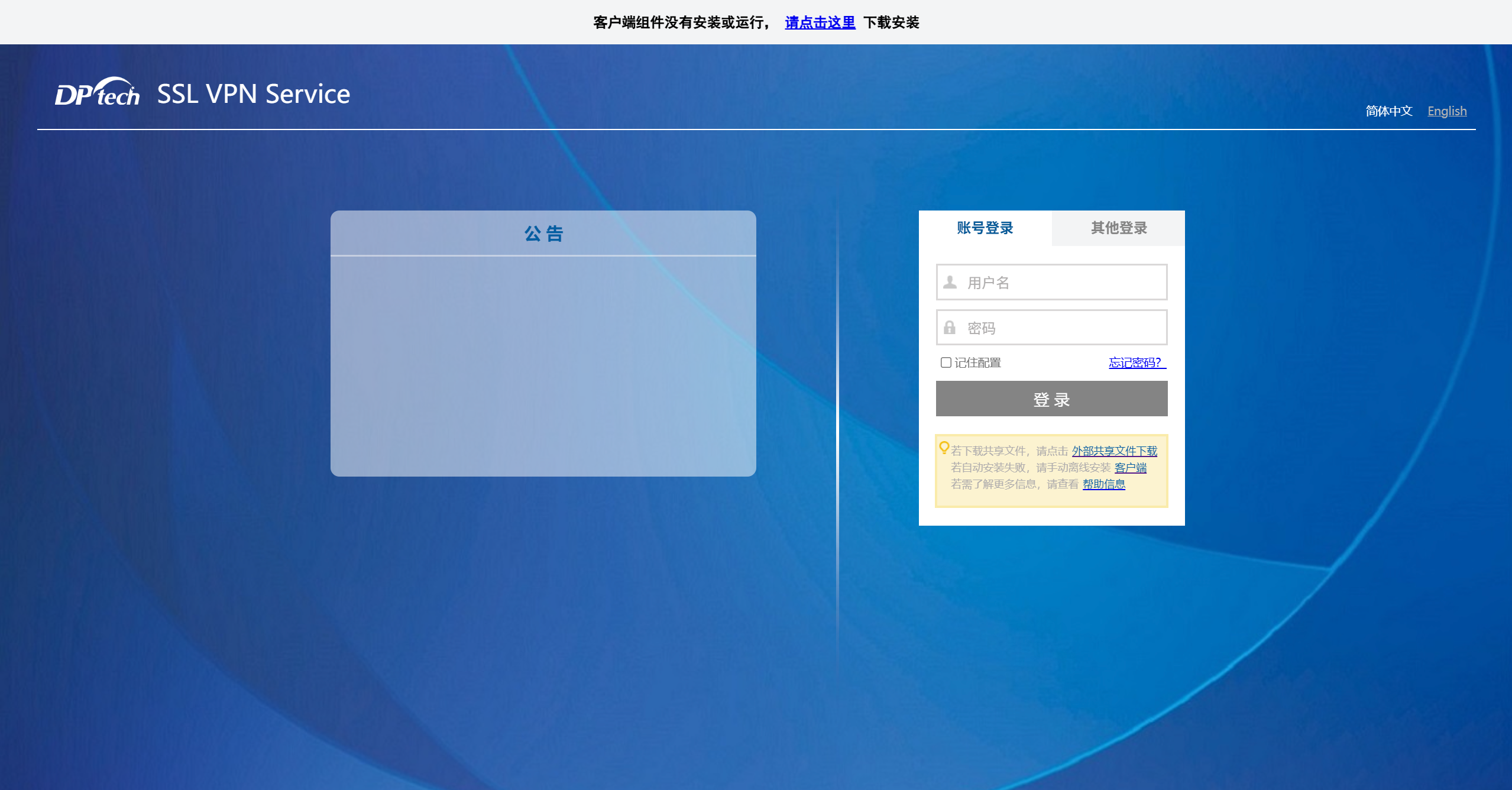
Task: Open the 帮助信息 help link
Action: coord(1103,484)
